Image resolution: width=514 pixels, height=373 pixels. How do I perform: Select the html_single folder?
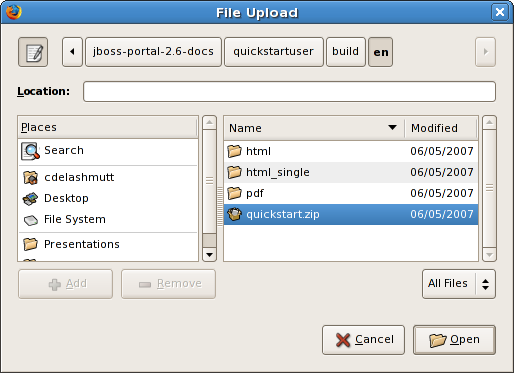(x=351, y=172)
